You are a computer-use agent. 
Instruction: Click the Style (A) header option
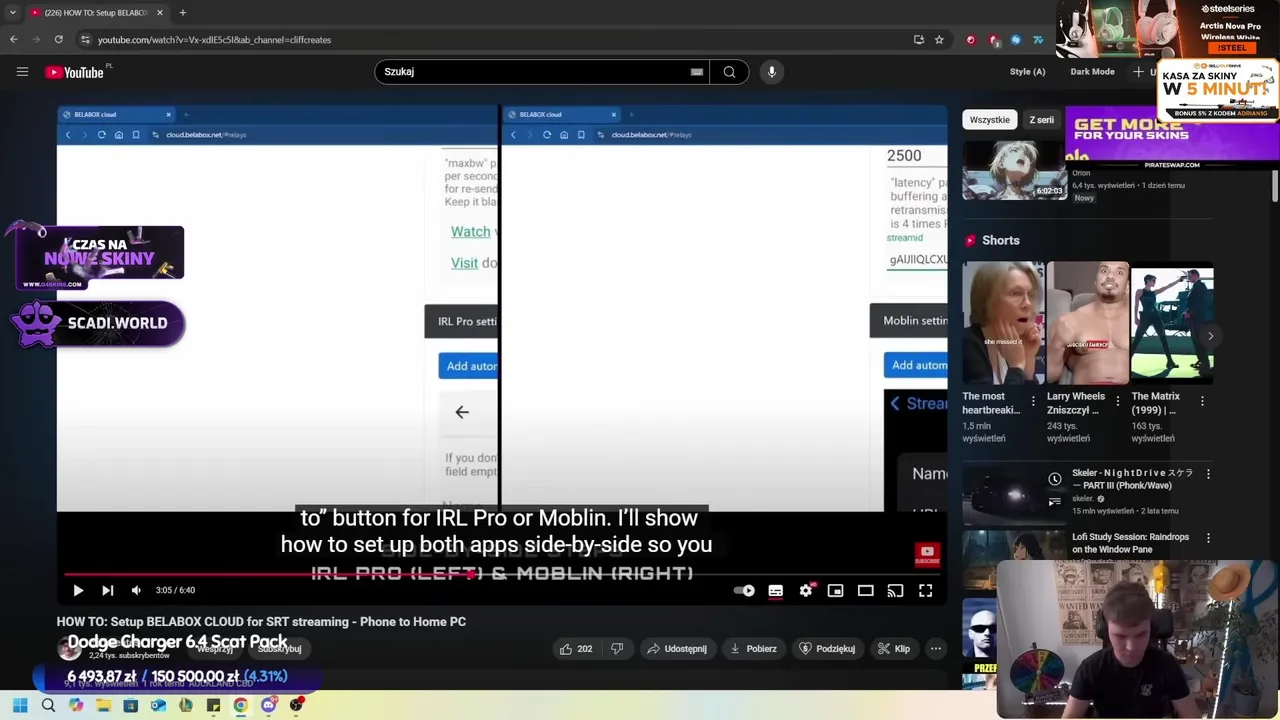coord(1027,72)
